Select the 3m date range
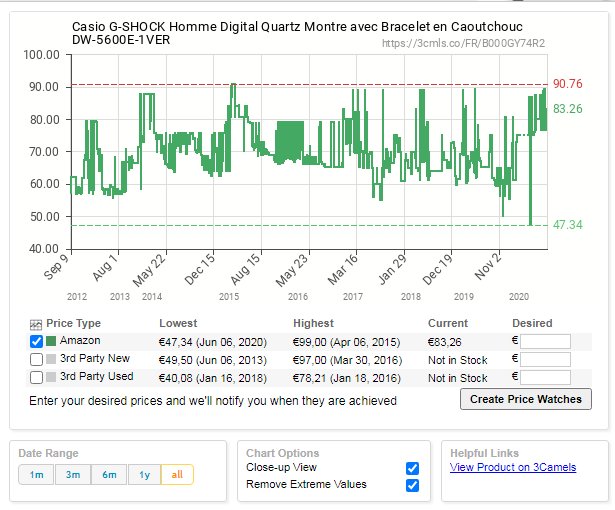Viewport: 615px width, 510px height. click(72, 475)
